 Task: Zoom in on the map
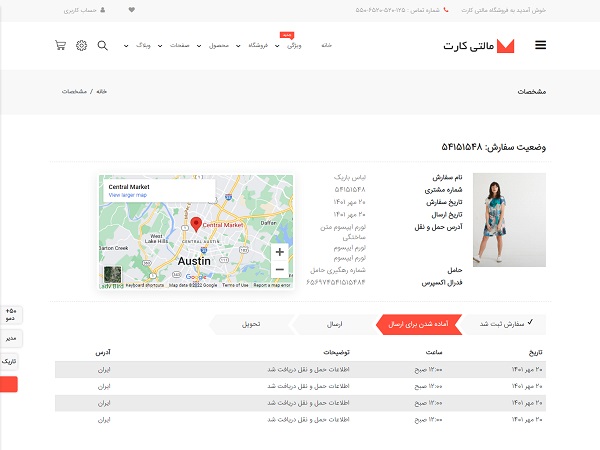(x=279, y=252)
